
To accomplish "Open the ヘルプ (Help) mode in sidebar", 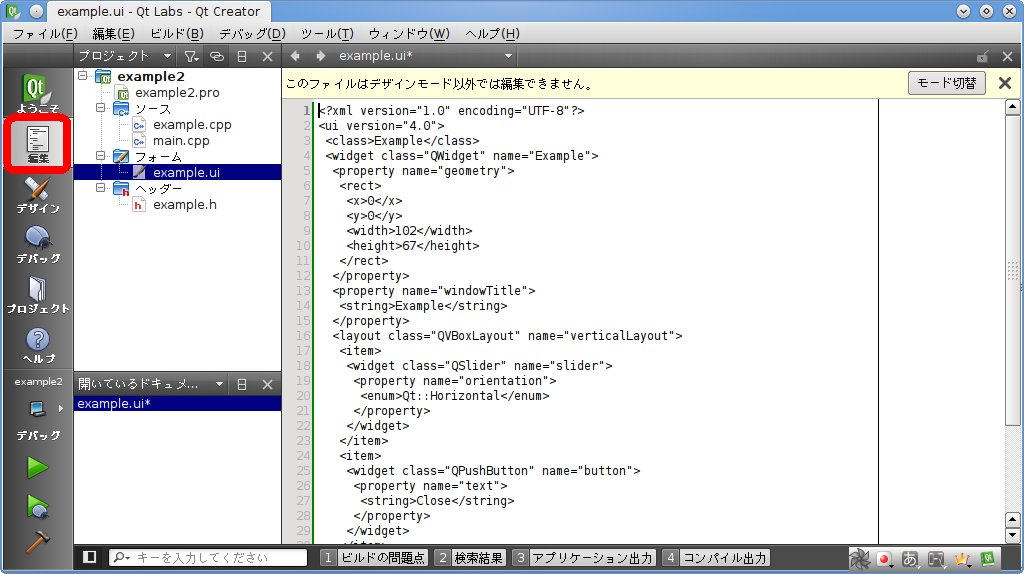I will (37, 344).
